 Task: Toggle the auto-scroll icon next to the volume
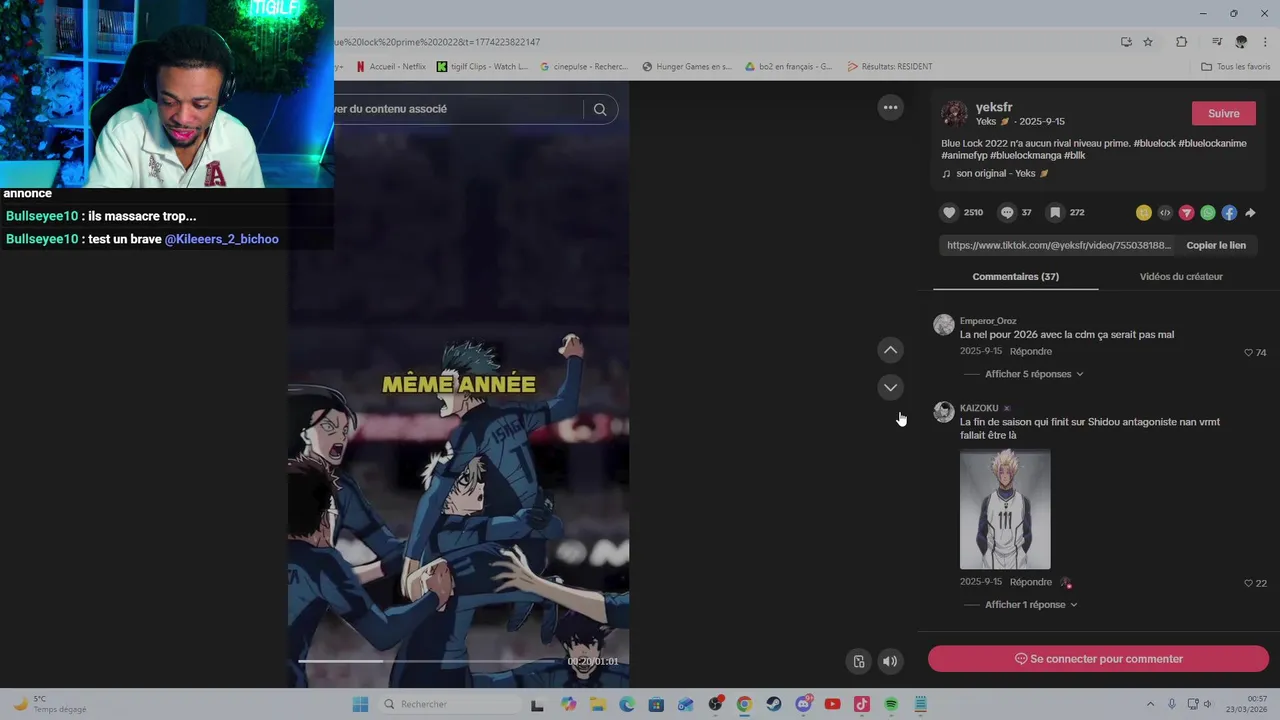[859, 661]
